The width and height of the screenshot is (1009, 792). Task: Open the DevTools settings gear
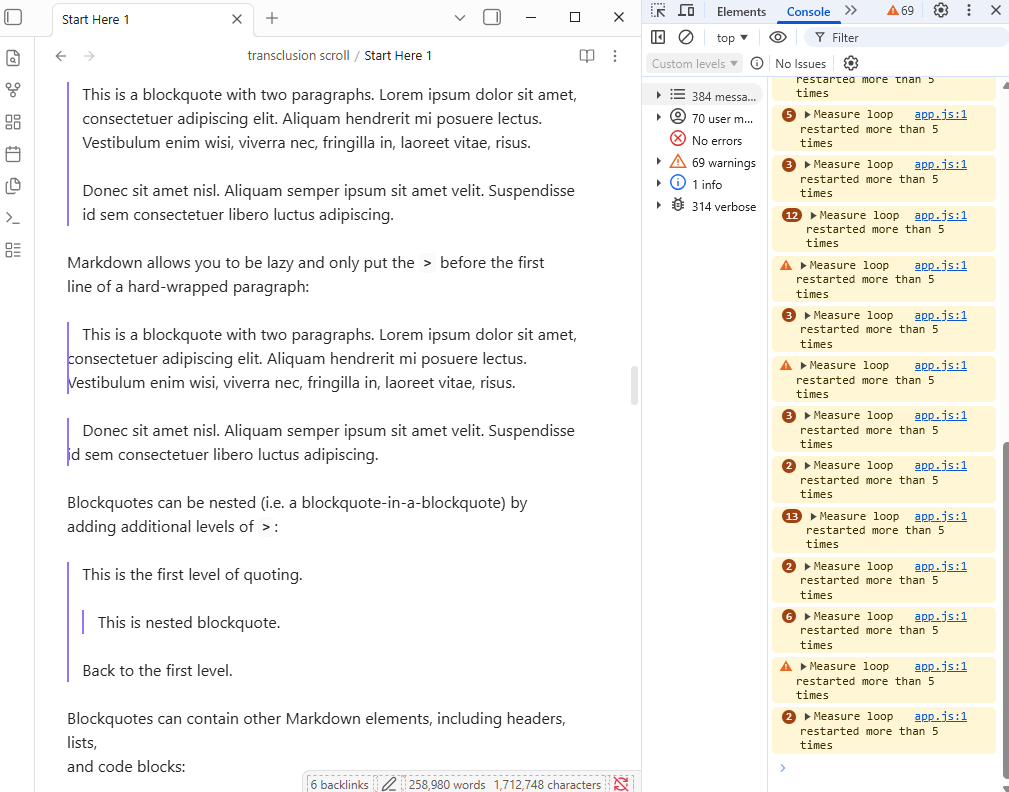(x=940, y=11)
